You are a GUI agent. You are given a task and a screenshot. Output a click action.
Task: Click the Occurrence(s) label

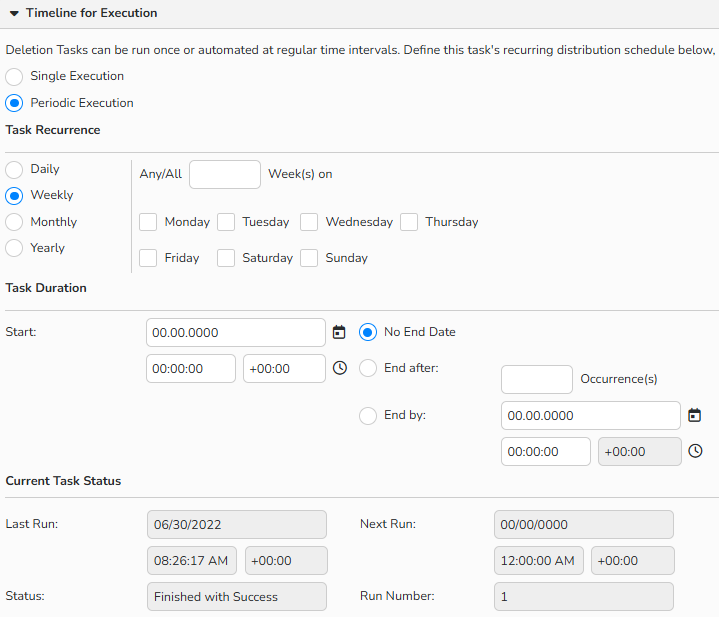[x=619, y=379]
